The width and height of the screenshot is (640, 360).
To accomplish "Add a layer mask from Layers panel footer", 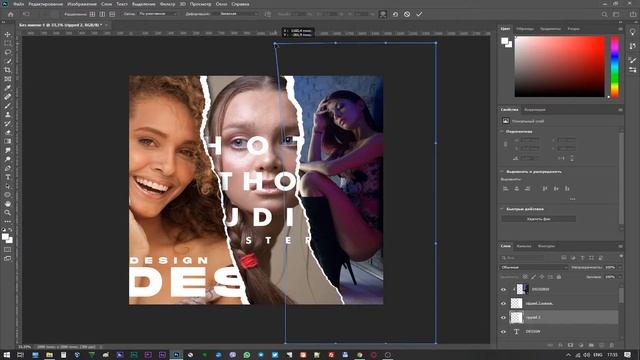I will 571,345.
